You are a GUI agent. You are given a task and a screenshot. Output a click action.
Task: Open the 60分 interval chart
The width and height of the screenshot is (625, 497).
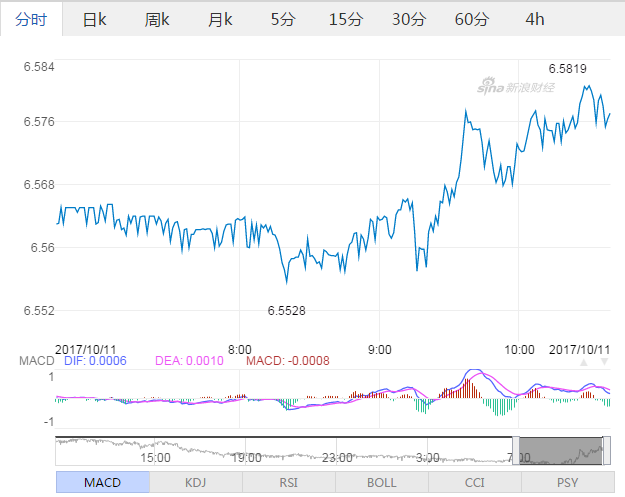pos(471,19)
